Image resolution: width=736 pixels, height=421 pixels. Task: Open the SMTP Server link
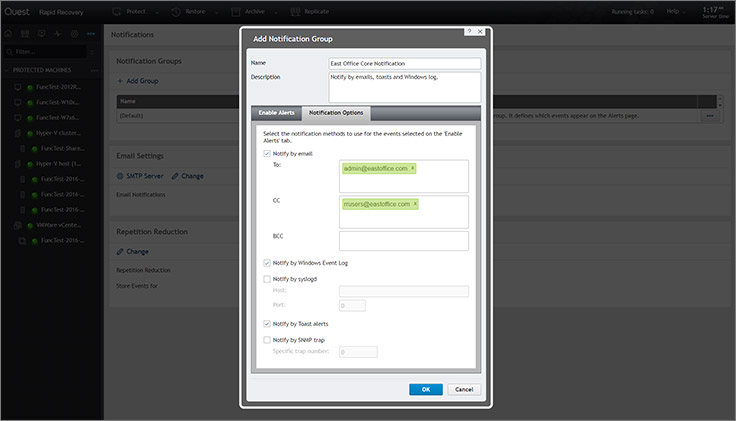[145, 176]
